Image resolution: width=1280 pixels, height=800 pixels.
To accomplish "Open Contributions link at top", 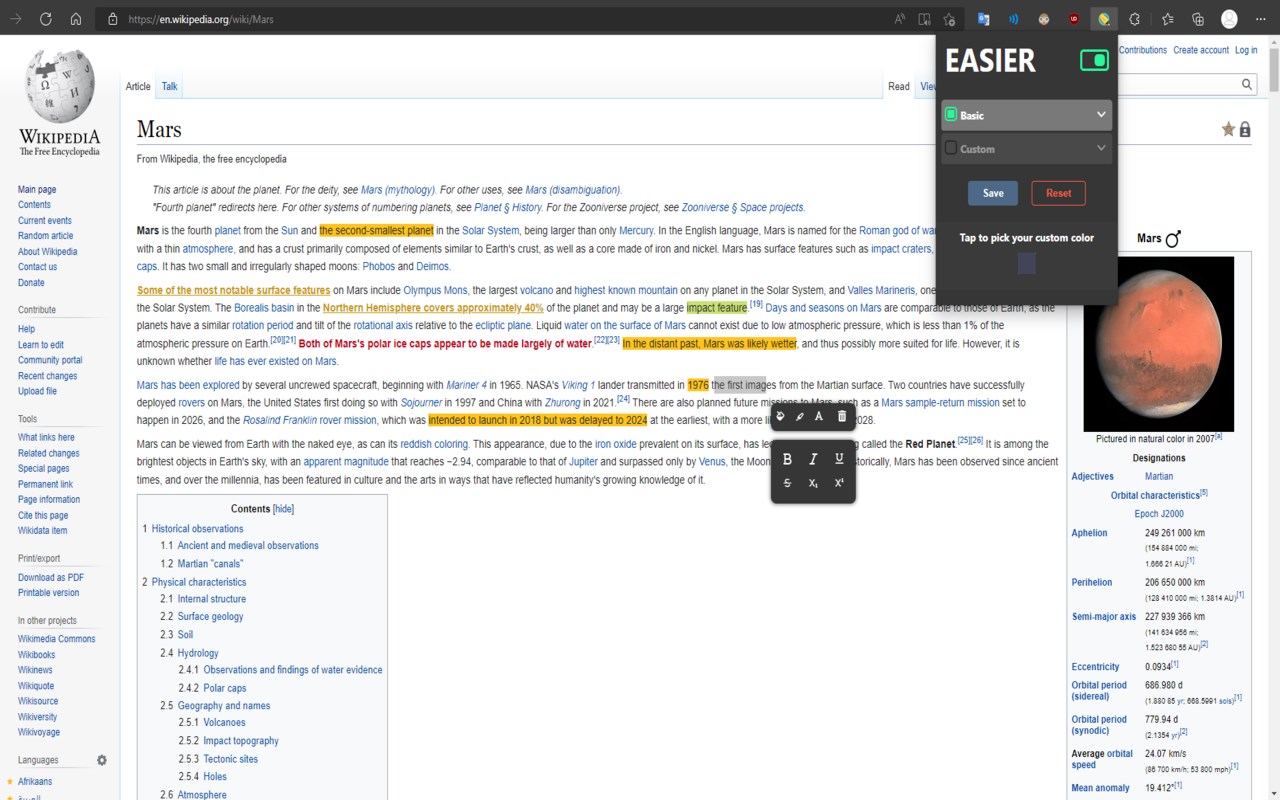I will [x=1143, y=50].
